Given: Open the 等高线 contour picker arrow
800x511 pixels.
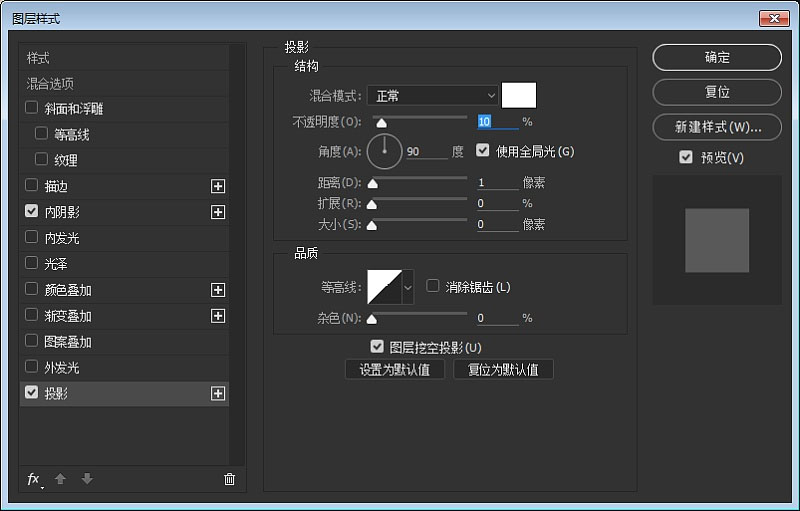Looking at the screenshot, I should [x=408, y=287].
